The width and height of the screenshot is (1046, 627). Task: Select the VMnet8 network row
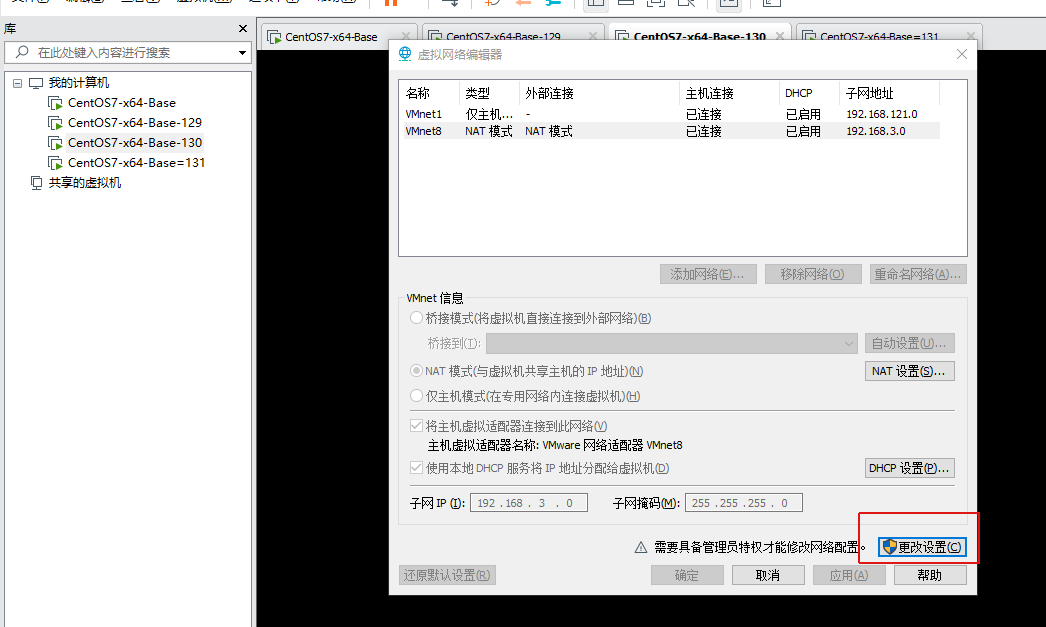pos(670,131)
